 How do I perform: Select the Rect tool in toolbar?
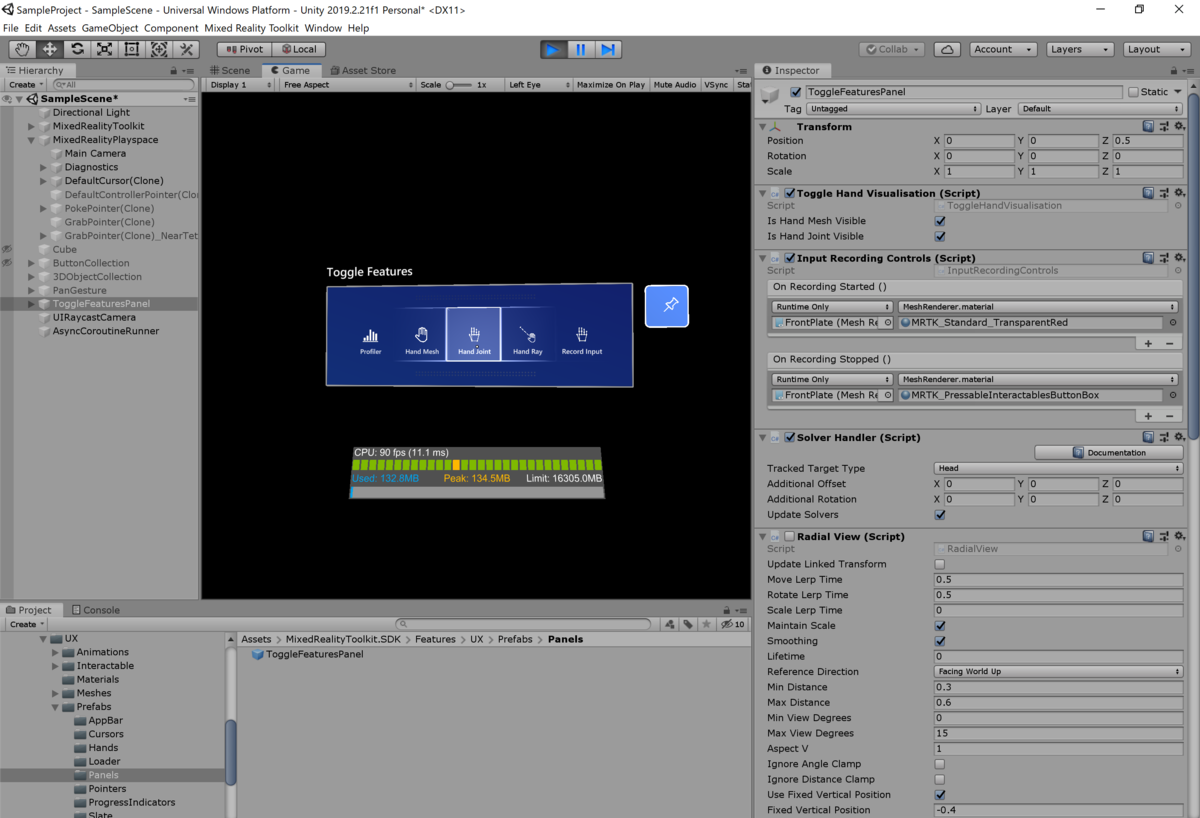131,49
